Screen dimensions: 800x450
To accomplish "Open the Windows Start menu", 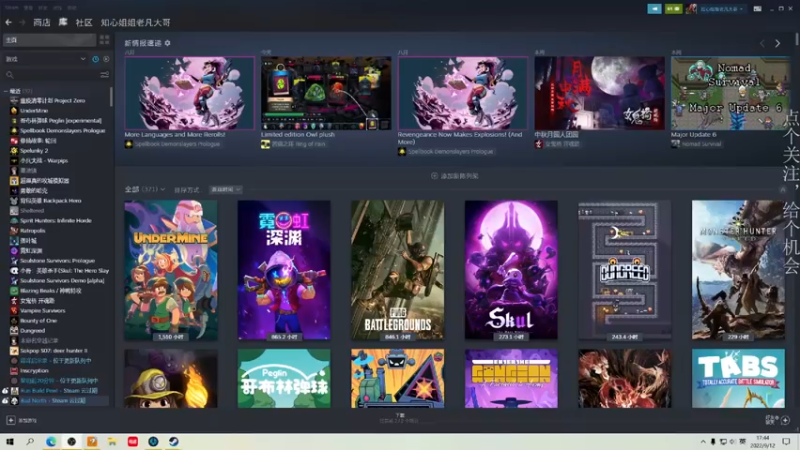I will click(10, 442).
